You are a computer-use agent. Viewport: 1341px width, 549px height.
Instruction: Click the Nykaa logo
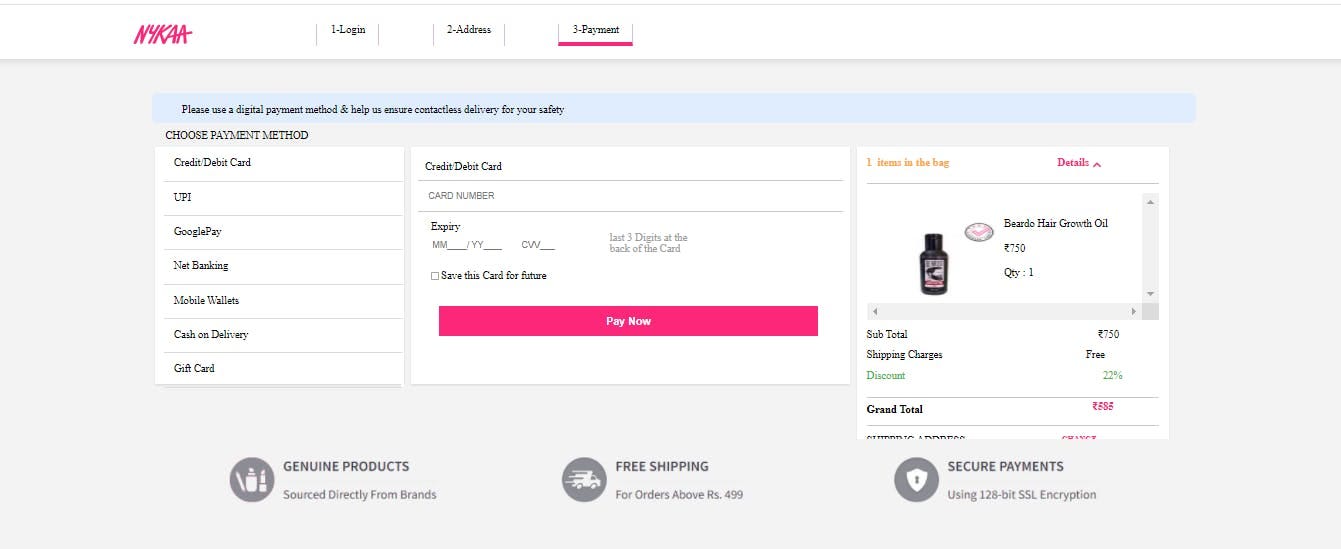162,34
